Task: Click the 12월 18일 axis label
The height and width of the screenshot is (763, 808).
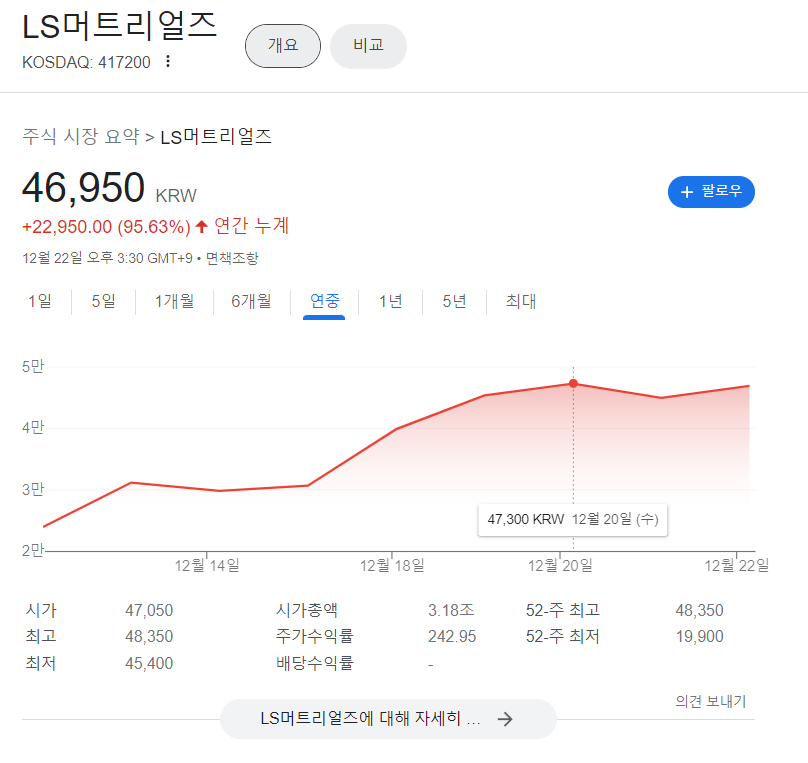Action: (x=392, y=566)
